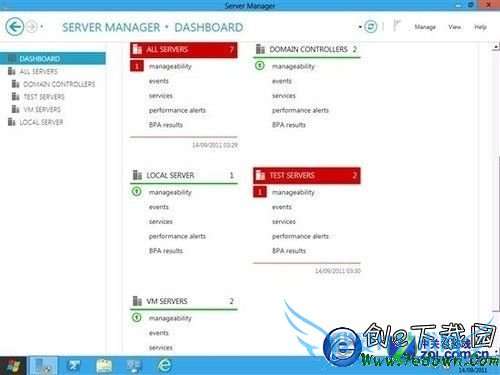Image resolution: width=500 pixels, height=375 pixels.
Task: Open the VM Servers tile header
Action: 184,301
